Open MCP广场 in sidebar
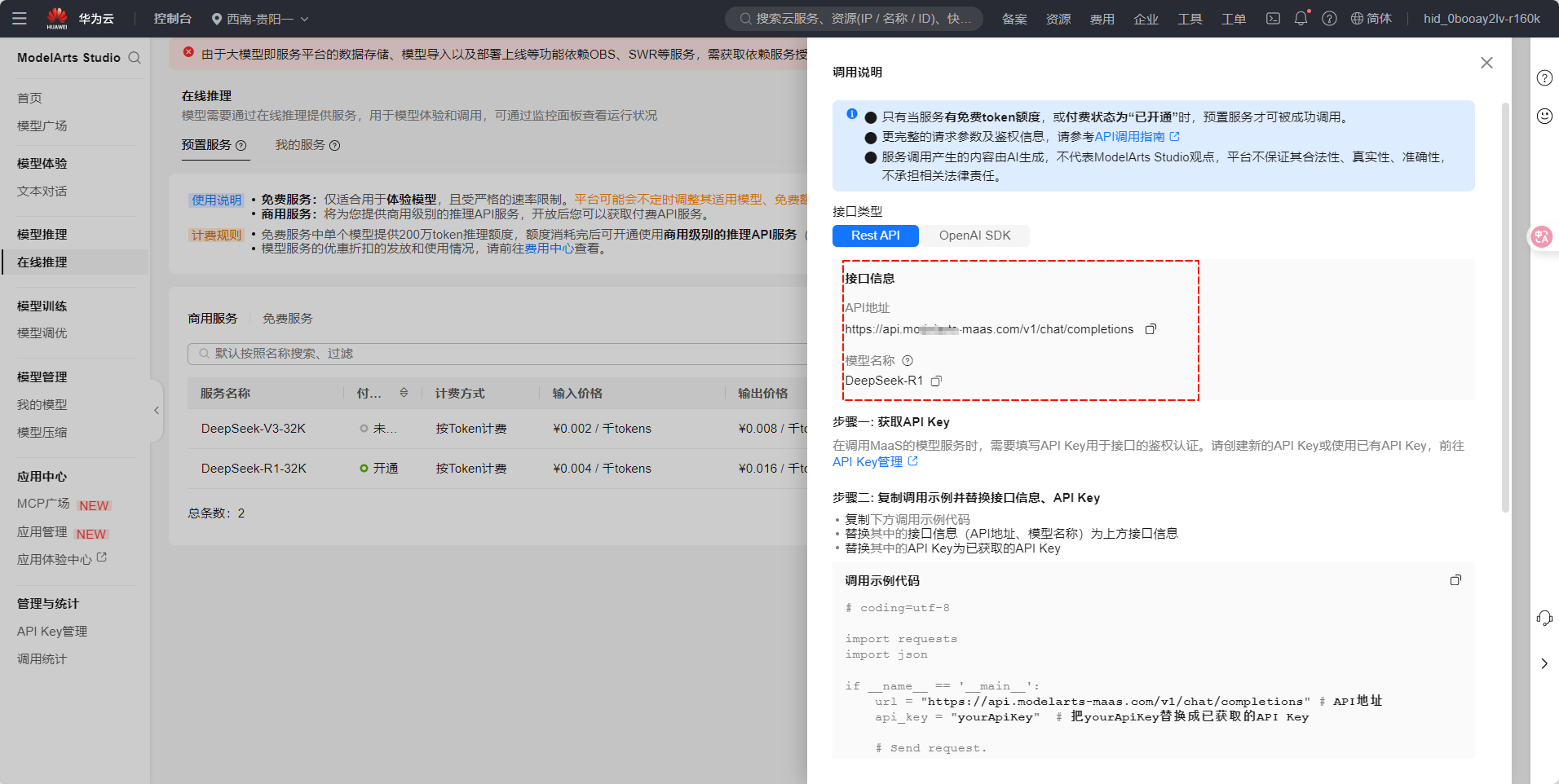The height and width of the screenshot is (784, 1559). coord(43,504)
